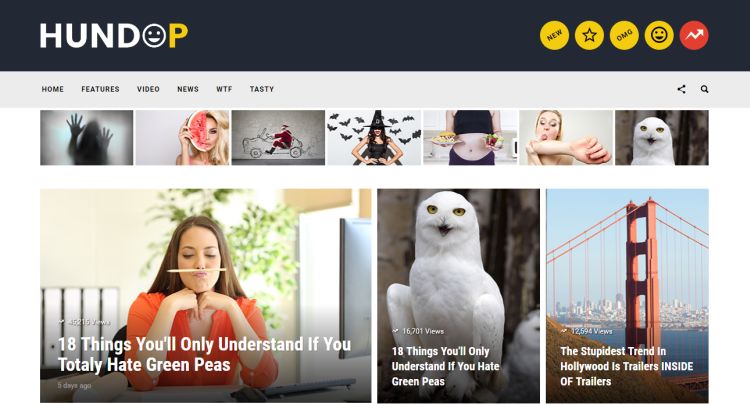Open the FEATURES menu item
Screen dimensions: 750x404
click(x=100, y=89)
